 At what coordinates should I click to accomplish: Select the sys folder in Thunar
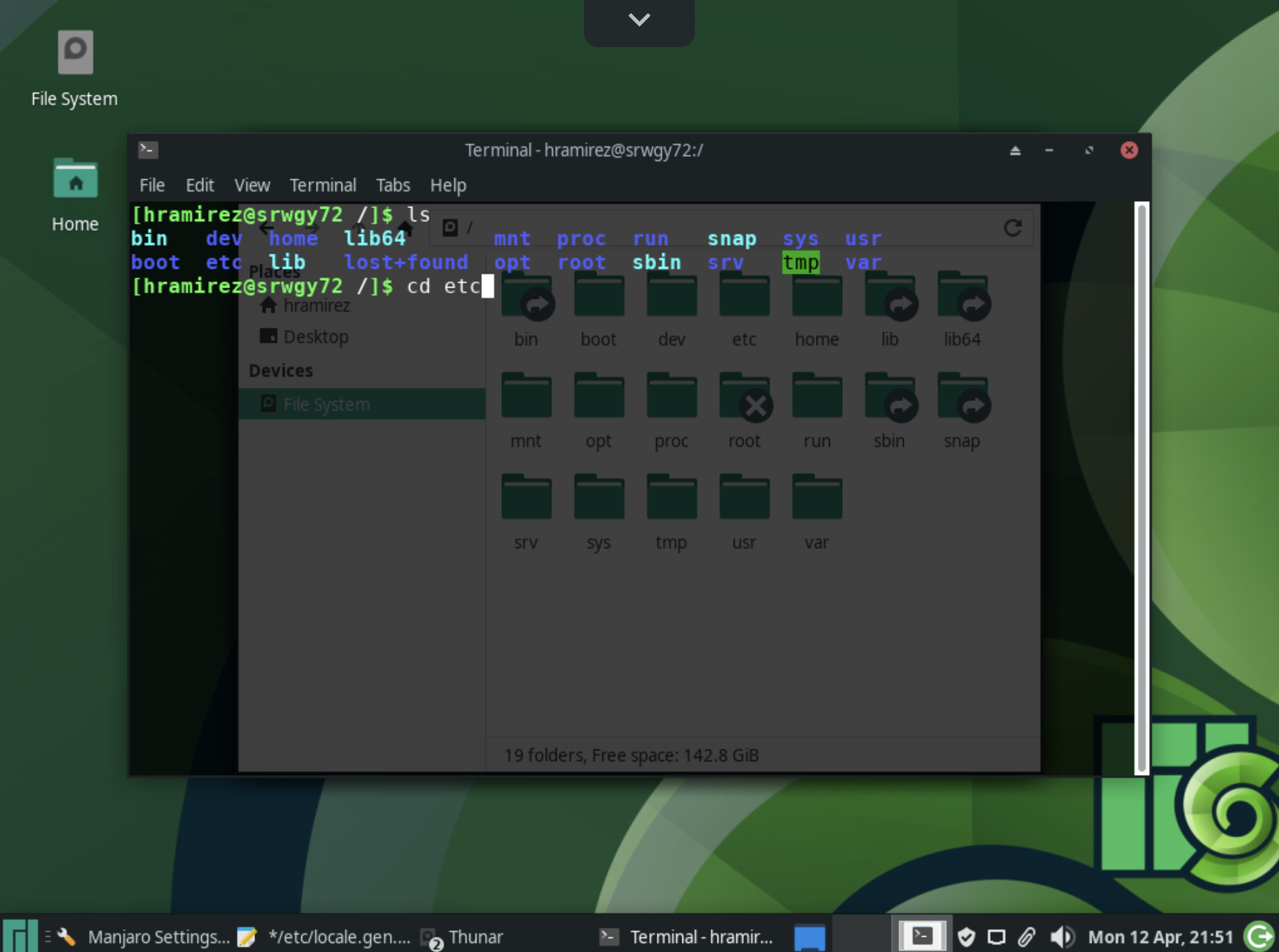pyautogui.click(x=599, y=514)
